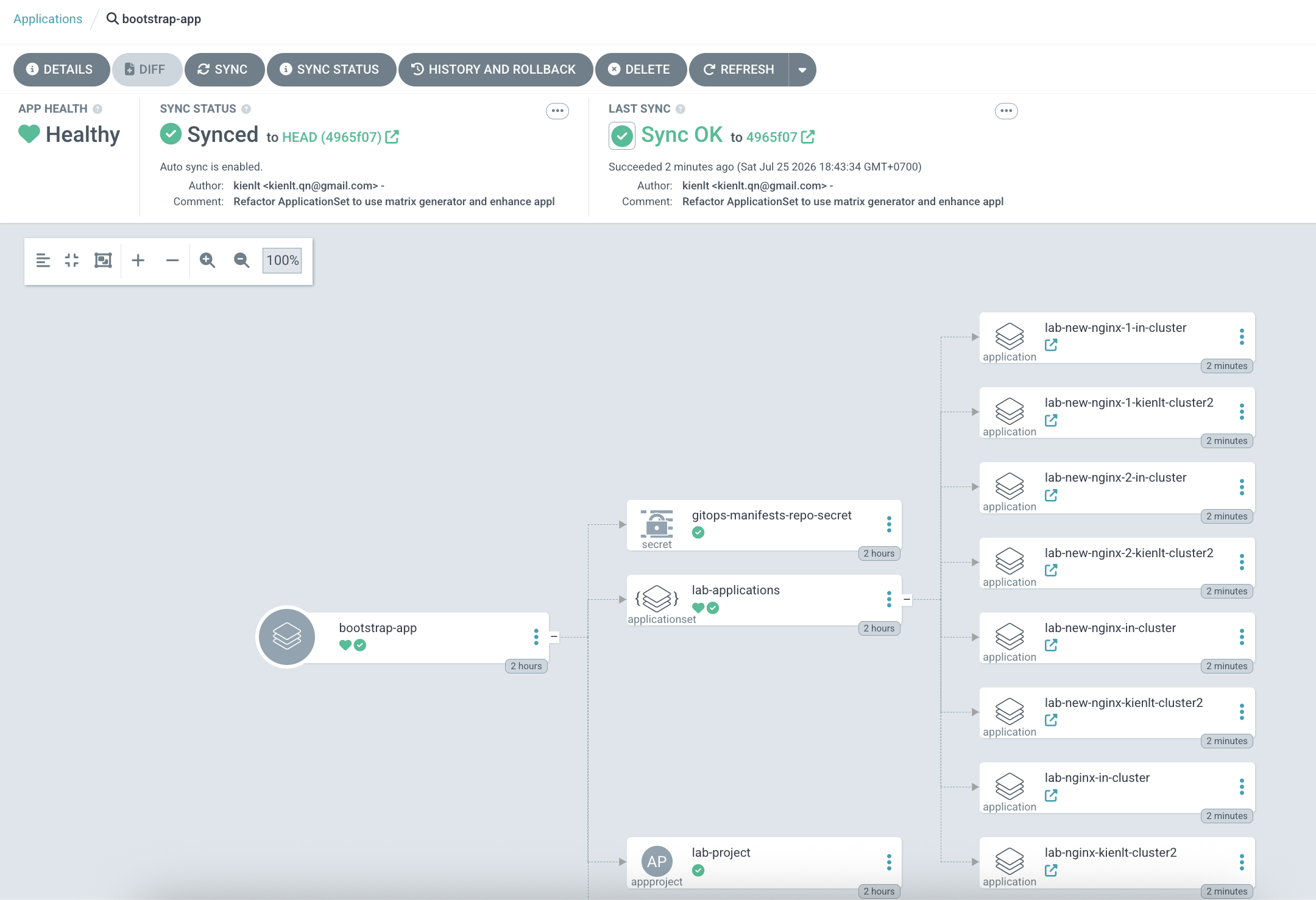Click the magnifier zoom-out icon
Image resolution: width=1316 pixels, height=900 pixels.
click(241, 261)
